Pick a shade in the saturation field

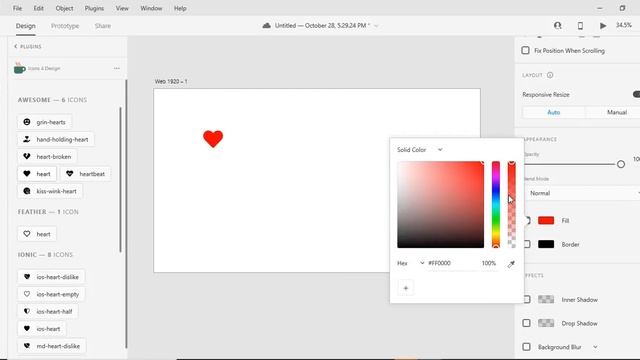440,204
